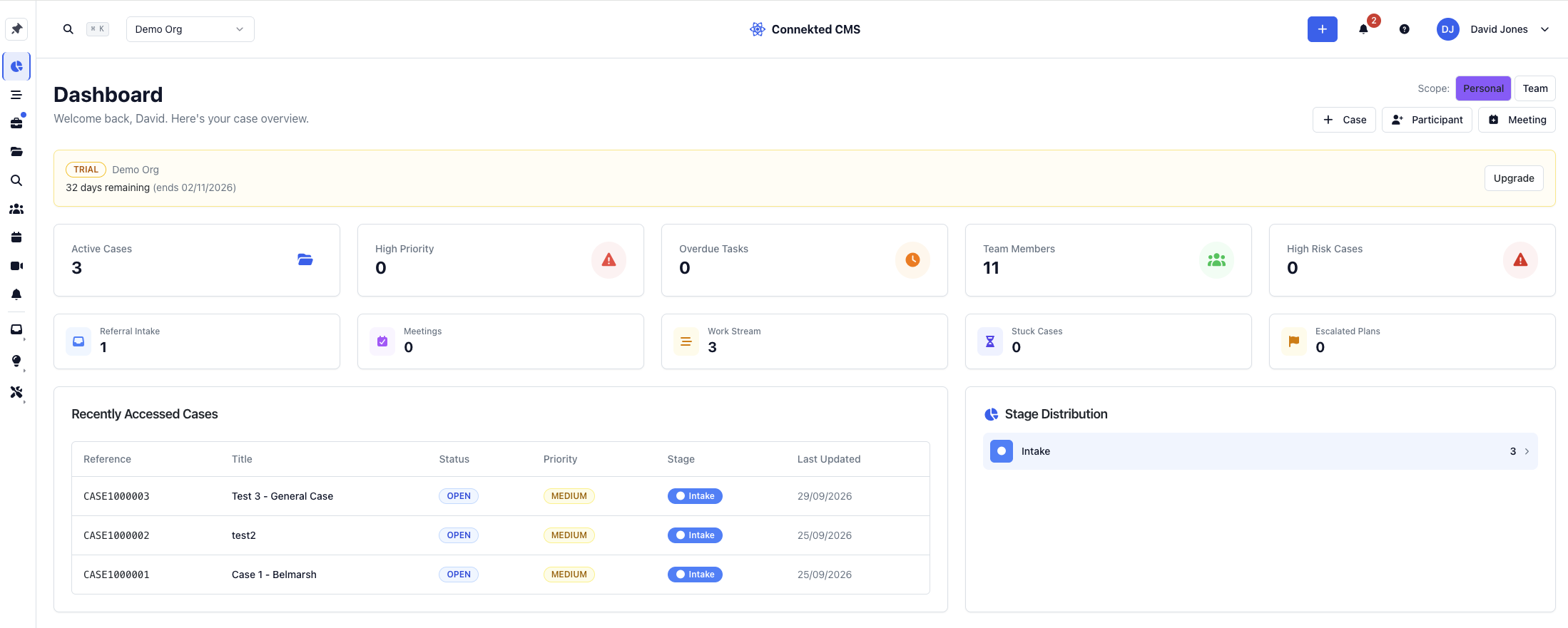Screen dimensions: 1568x628
Task: Click the Stuck Cases hourglass icon
Action: 990,341
